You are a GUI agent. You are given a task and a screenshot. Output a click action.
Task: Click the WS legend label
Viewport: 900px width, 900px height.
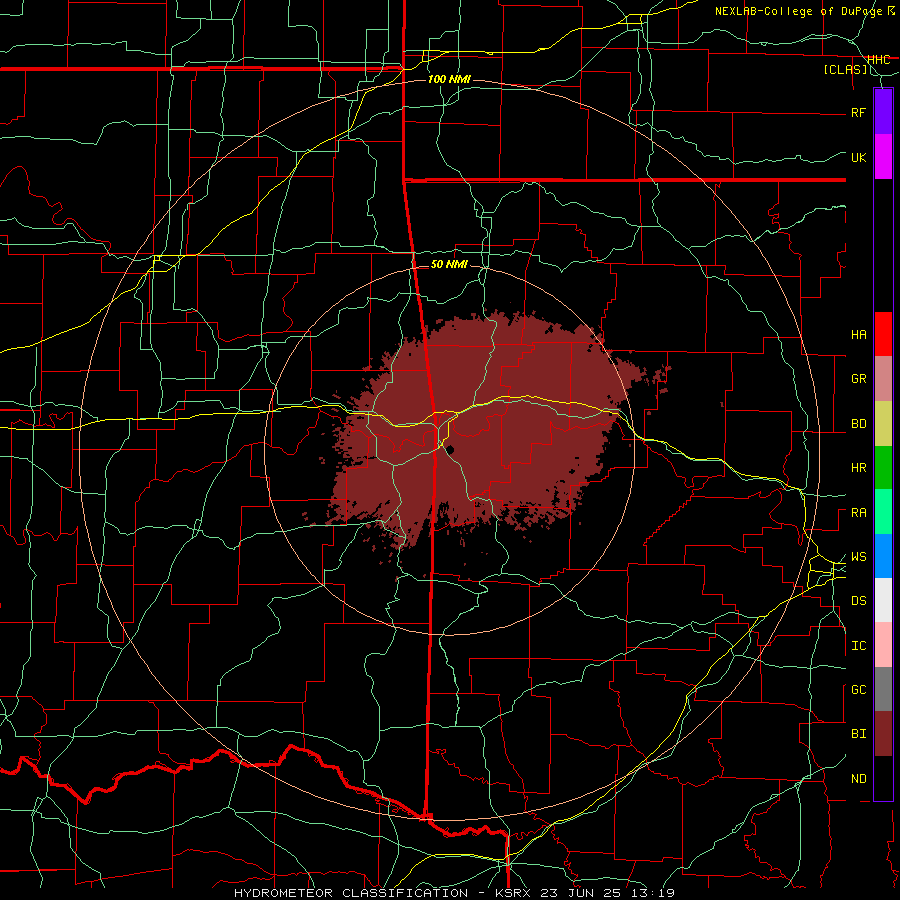click(858, 557)
